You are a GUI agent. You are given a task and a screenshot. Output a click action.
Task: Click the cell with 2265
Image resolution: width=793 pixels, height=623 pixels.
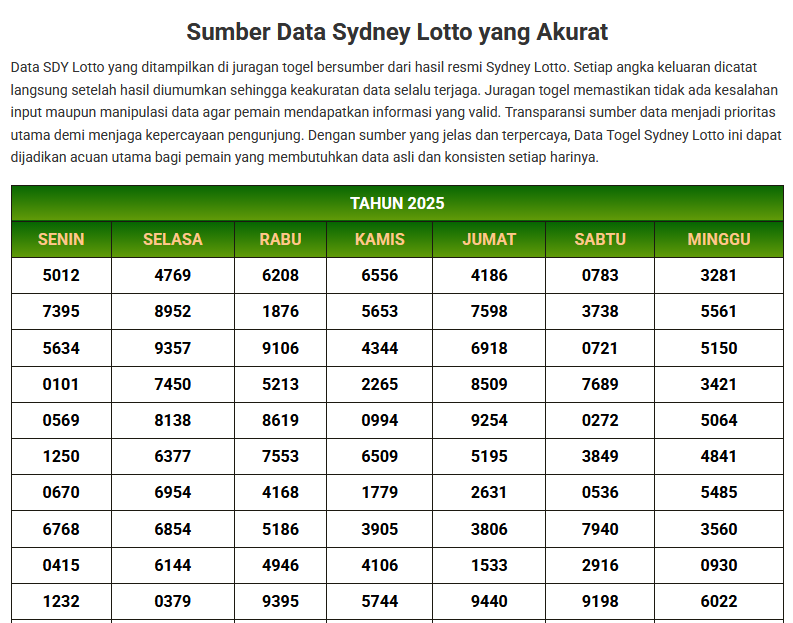point(380,384)
